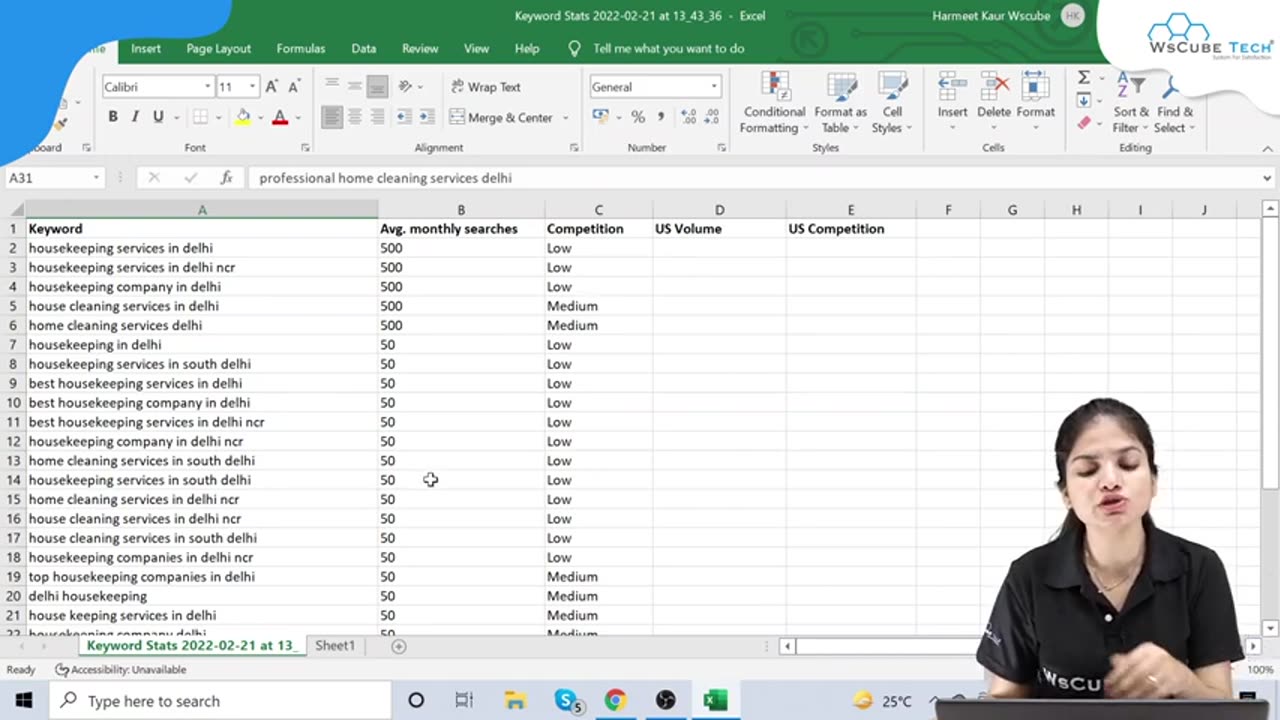Middle align cell contents
This screenshot has width=1280, height=720.
tap(354, 86)
